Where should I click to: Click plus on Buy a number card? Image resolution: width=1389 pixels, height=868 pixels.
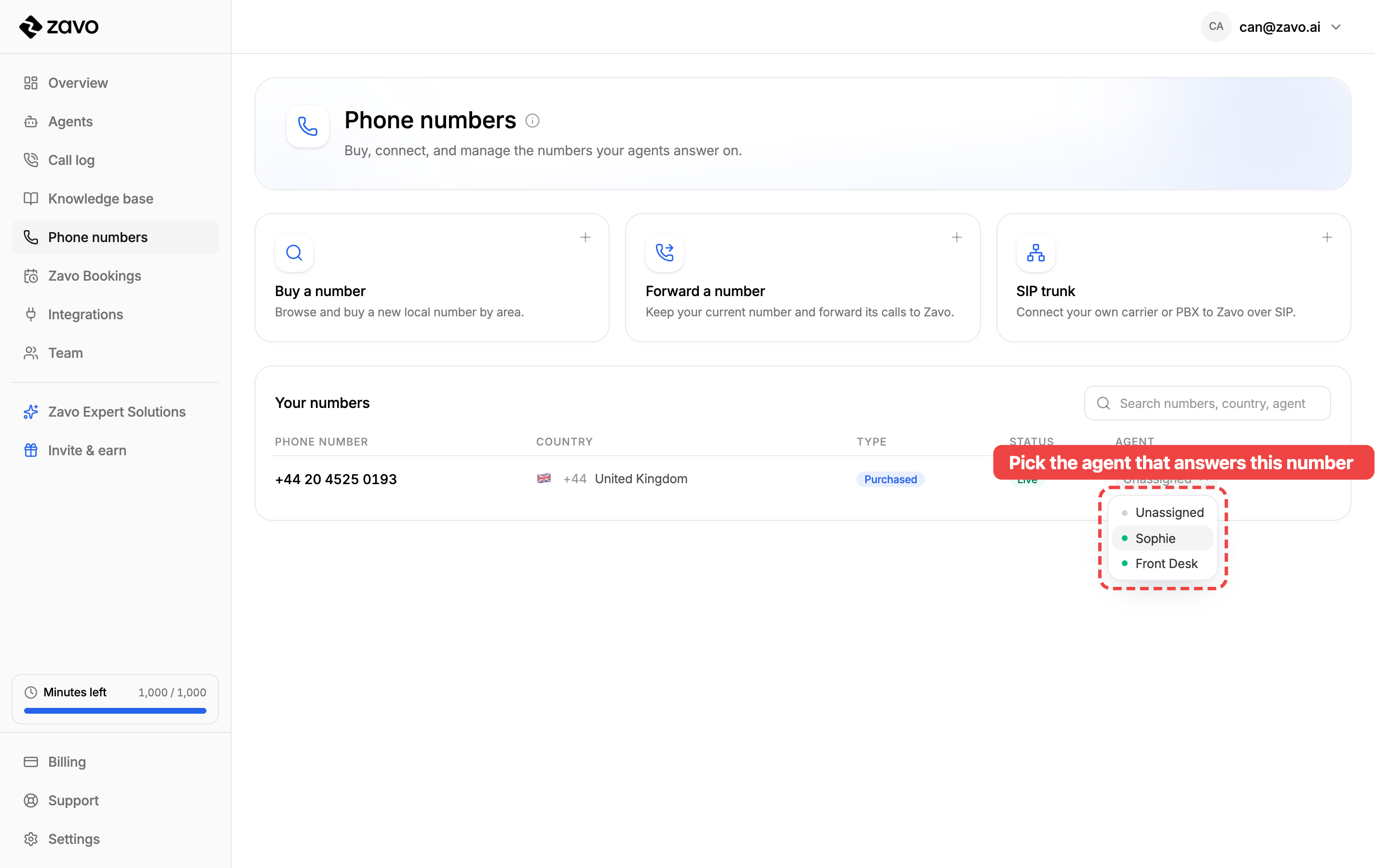pos(585,237)
